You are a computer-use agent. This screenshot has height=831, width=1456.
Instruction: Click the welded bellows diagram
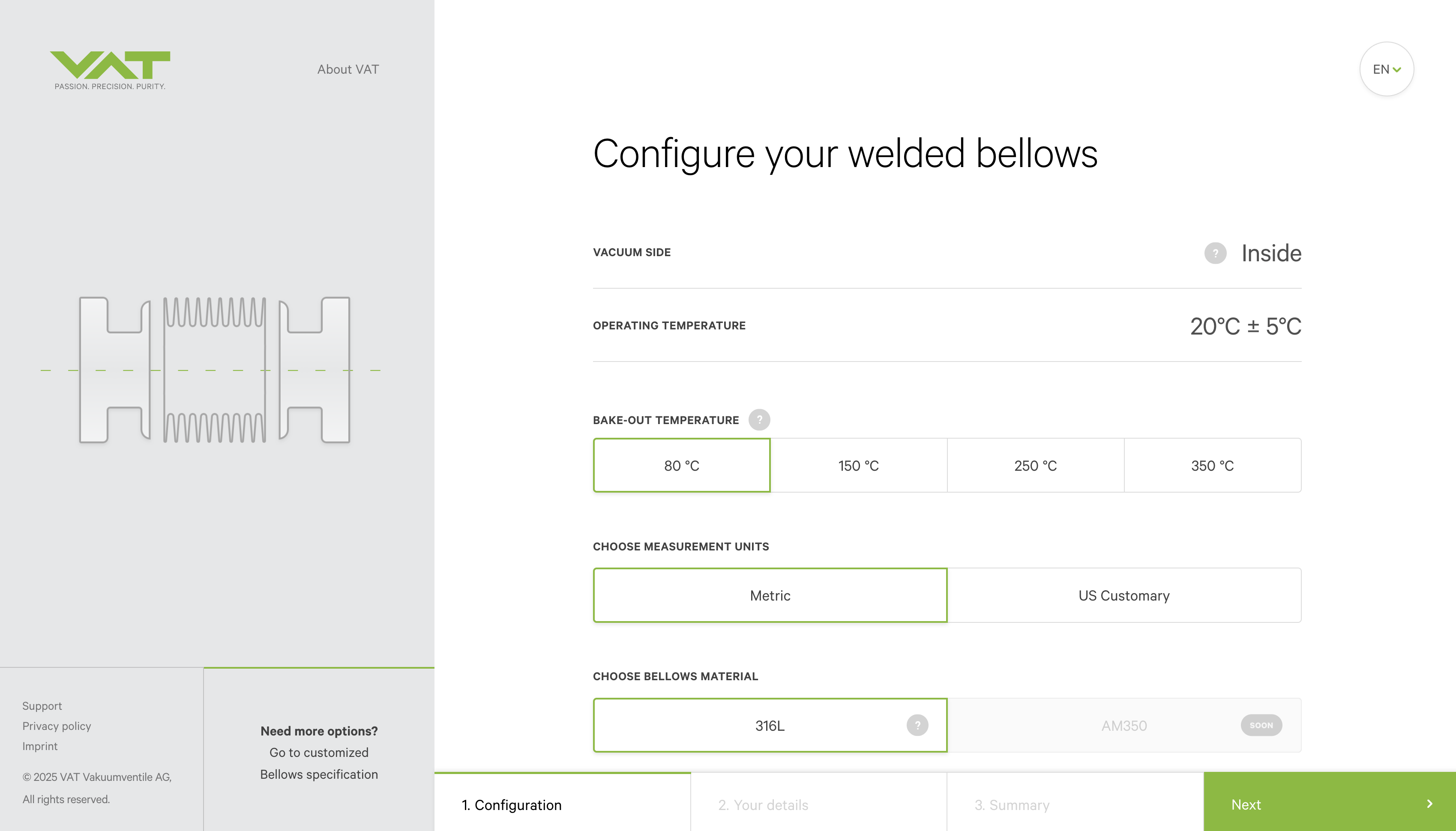click(215, 370)
